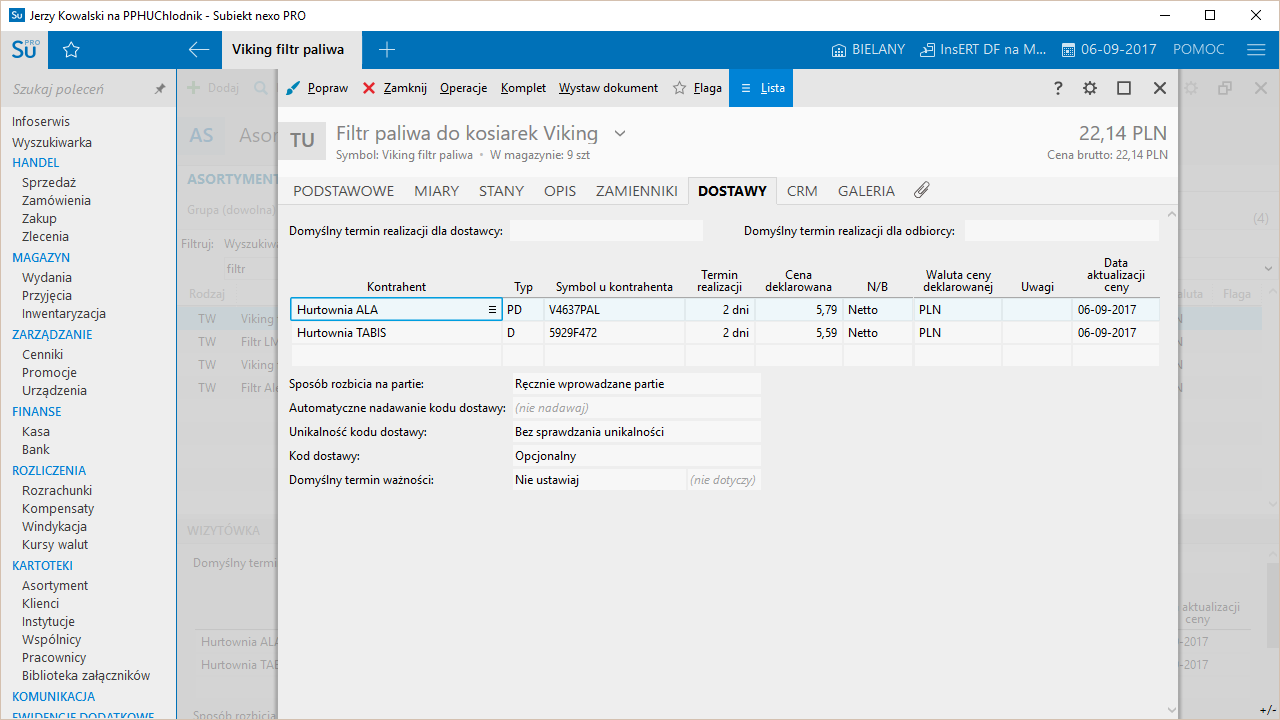Click the help question mark icon
Image resolution: width=1280 pixels, height=720 pixels.
tap(1058, 88)
